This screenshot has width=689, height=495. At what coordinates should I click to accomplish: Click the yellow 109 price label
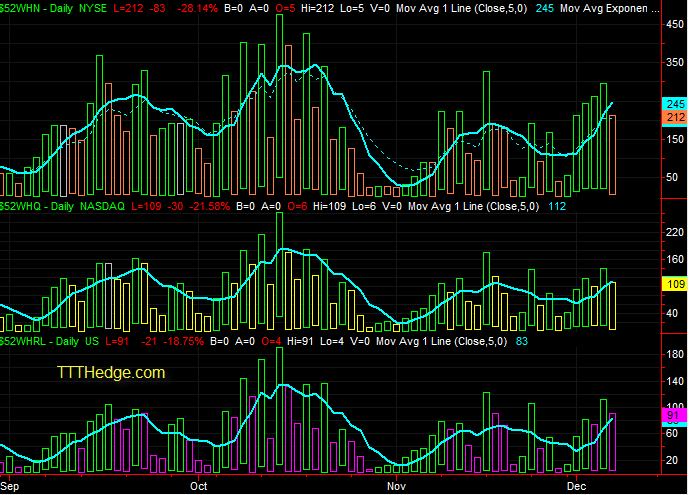click(x=674, y=284)
